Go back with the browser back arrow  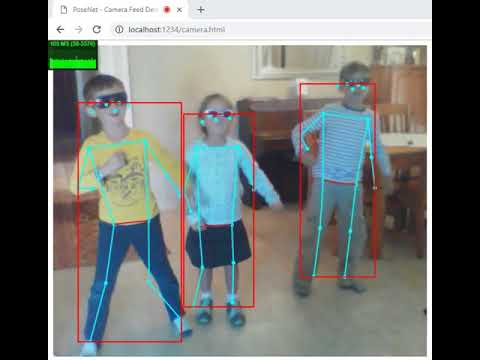pos(60,30)
